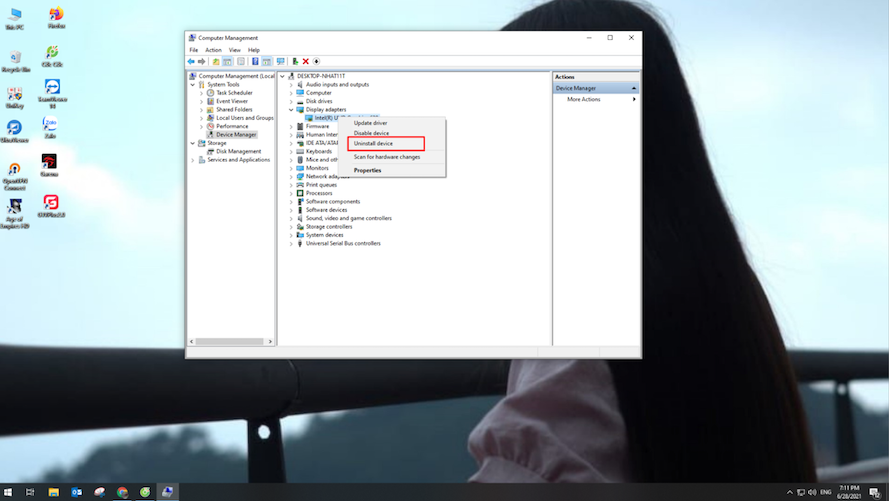
Task: Expand the Event Viewer node
Action: tap(201, 101)
